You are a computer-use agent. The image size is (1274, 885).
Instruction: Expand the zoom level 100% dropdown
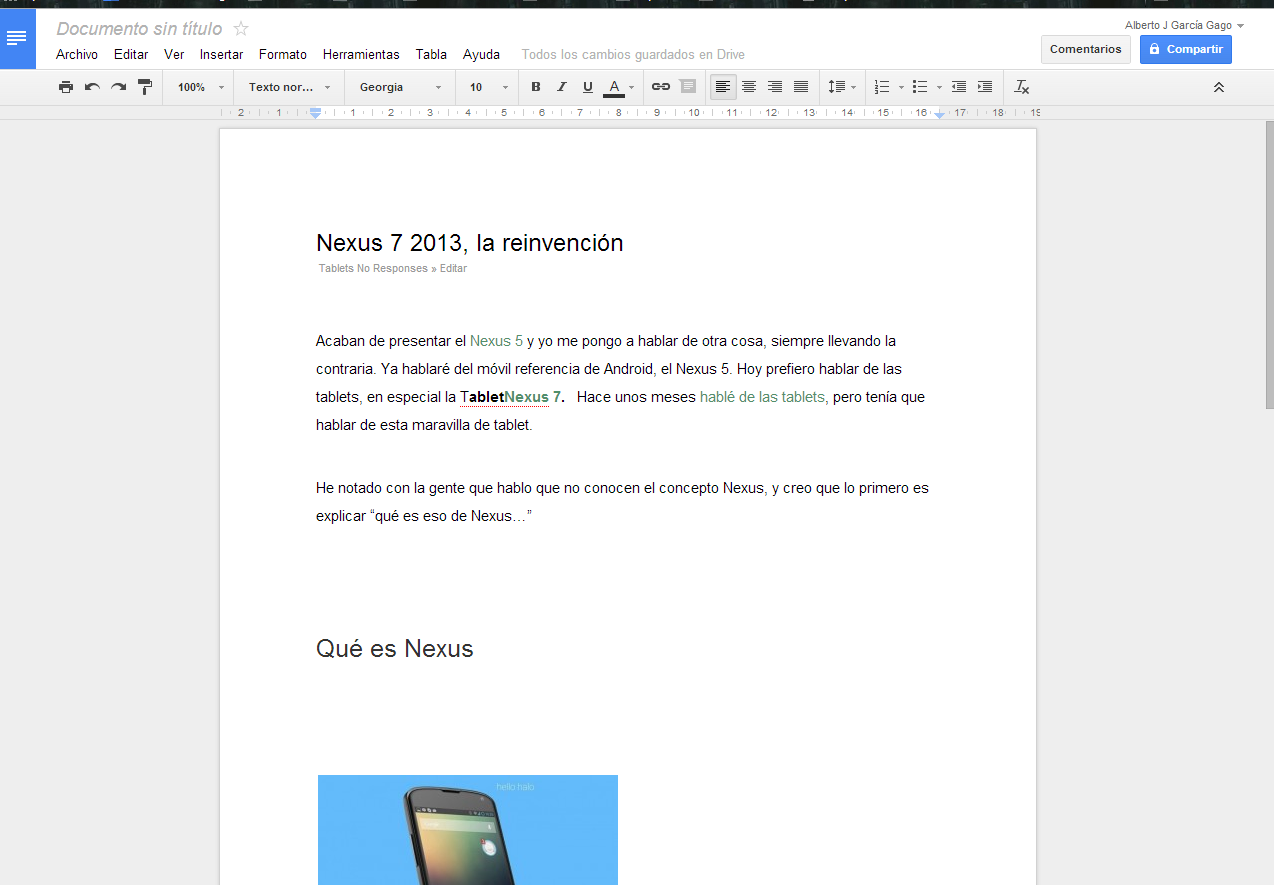click(200, 87)
